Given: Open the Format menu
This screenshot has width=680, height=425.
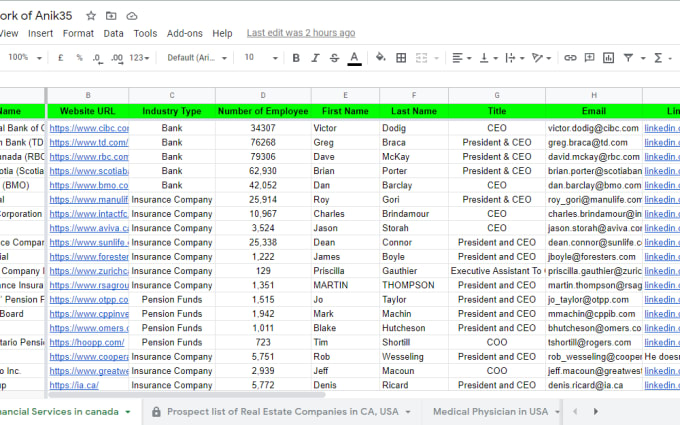Looking at the screenshot, I should point(78,33).
